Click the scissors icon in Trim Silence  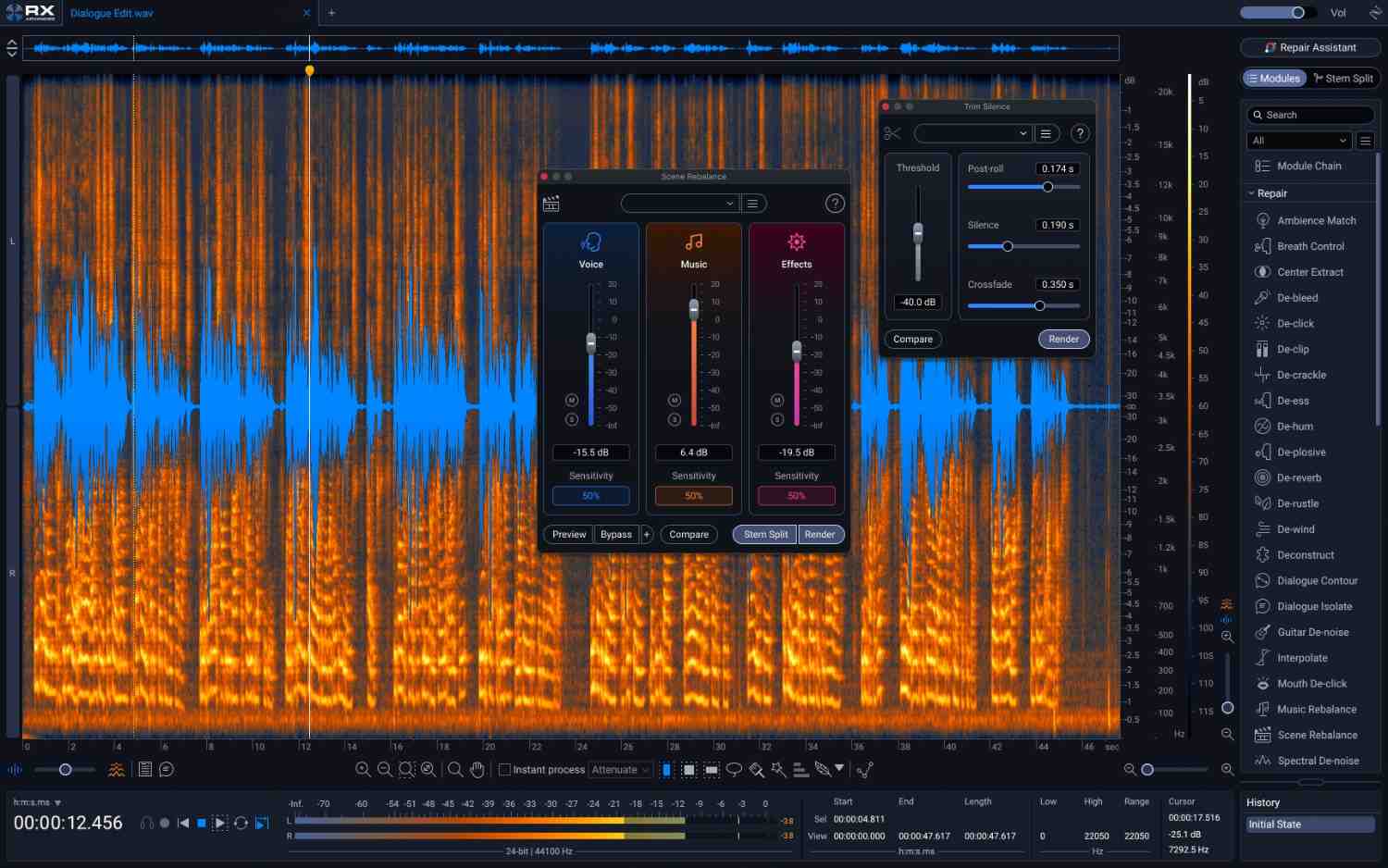point(891,132)
